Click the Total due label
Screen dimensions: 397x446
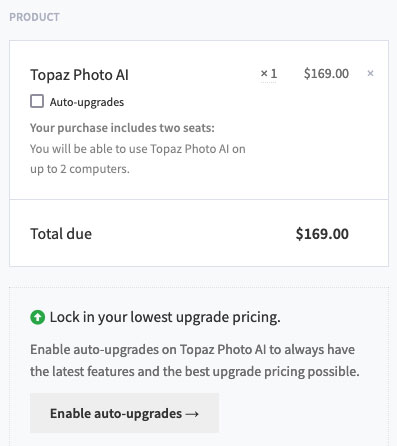click(61, 234)
